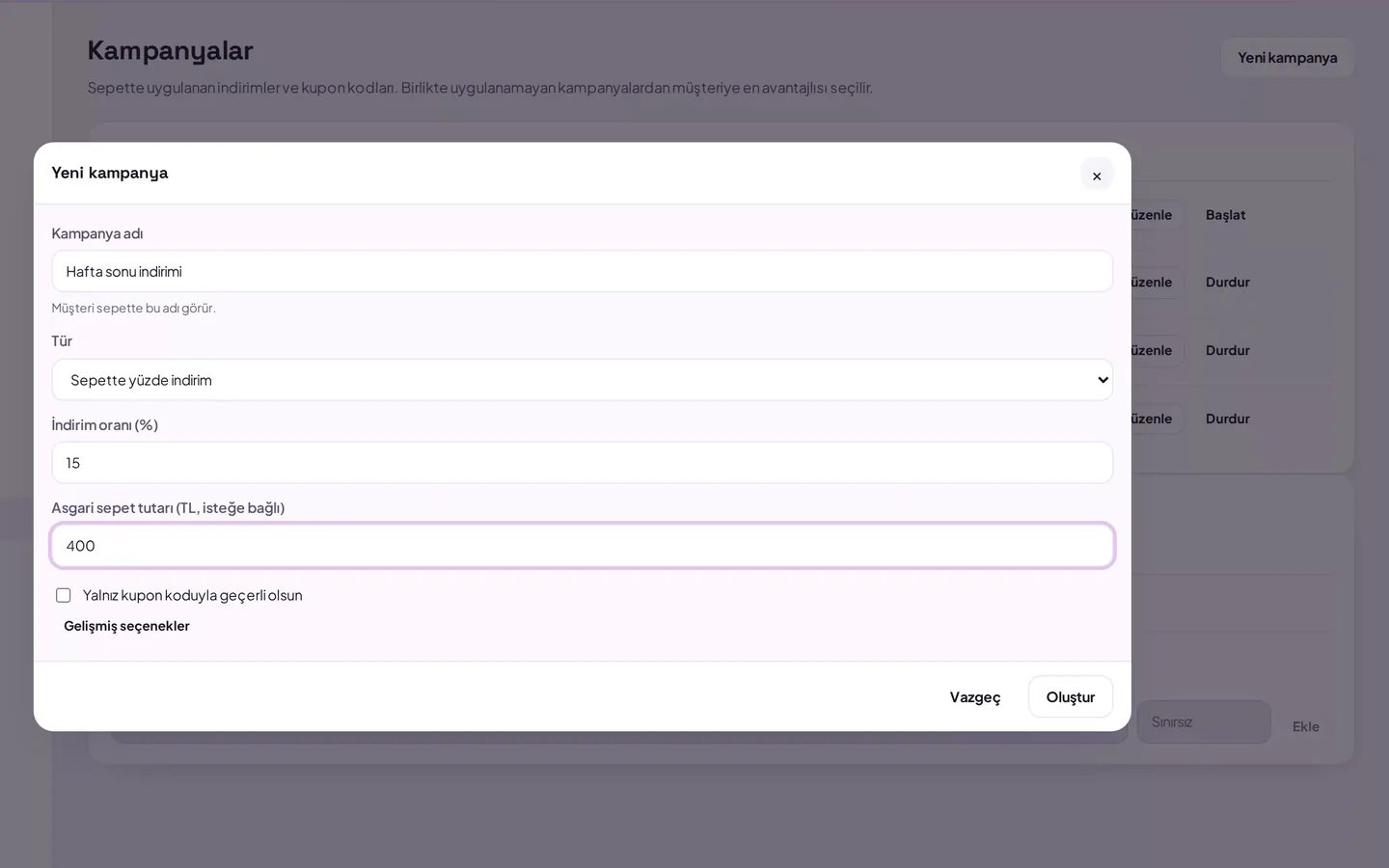Click the "İndirim oranı (%)" label
The width and height of the screenshot is (1389, 868).
click(105, 424)
